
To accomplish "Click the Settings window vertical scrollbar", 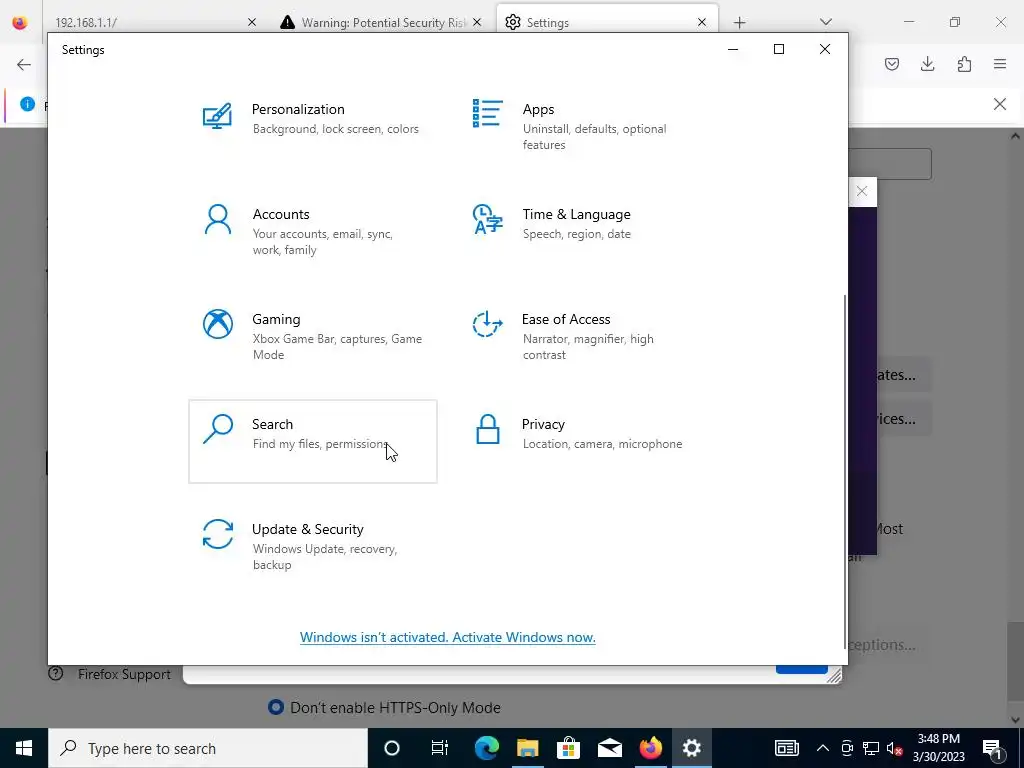I will point(845,470).
